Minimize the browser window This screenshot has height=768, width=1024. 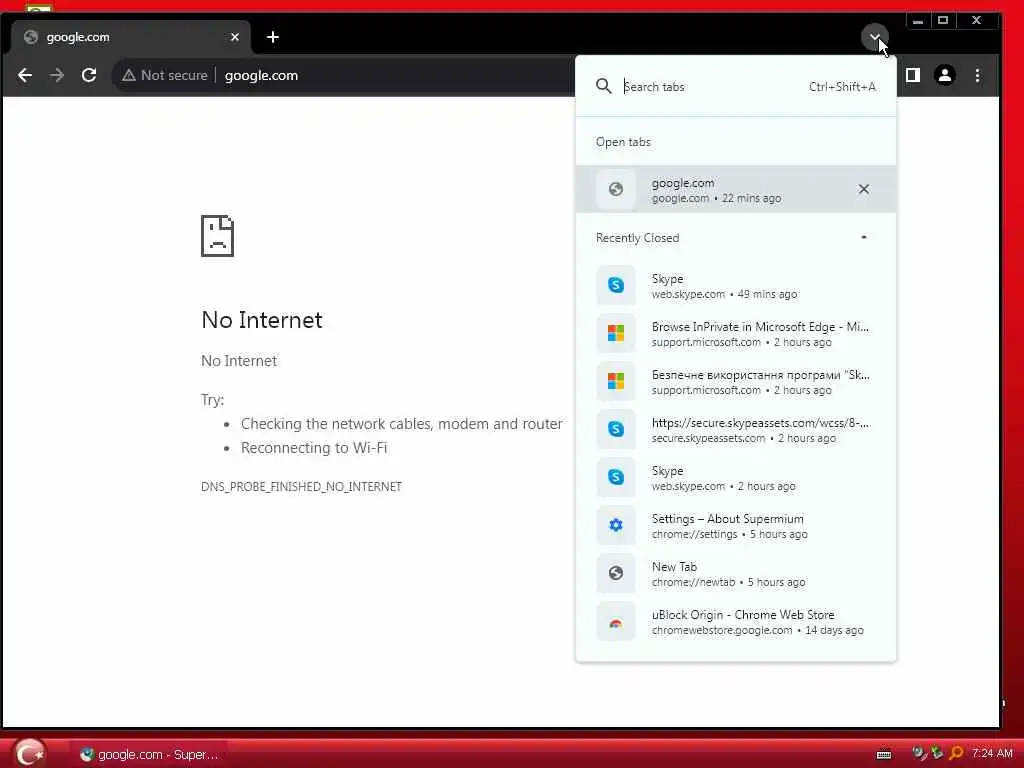coord(918,21)
